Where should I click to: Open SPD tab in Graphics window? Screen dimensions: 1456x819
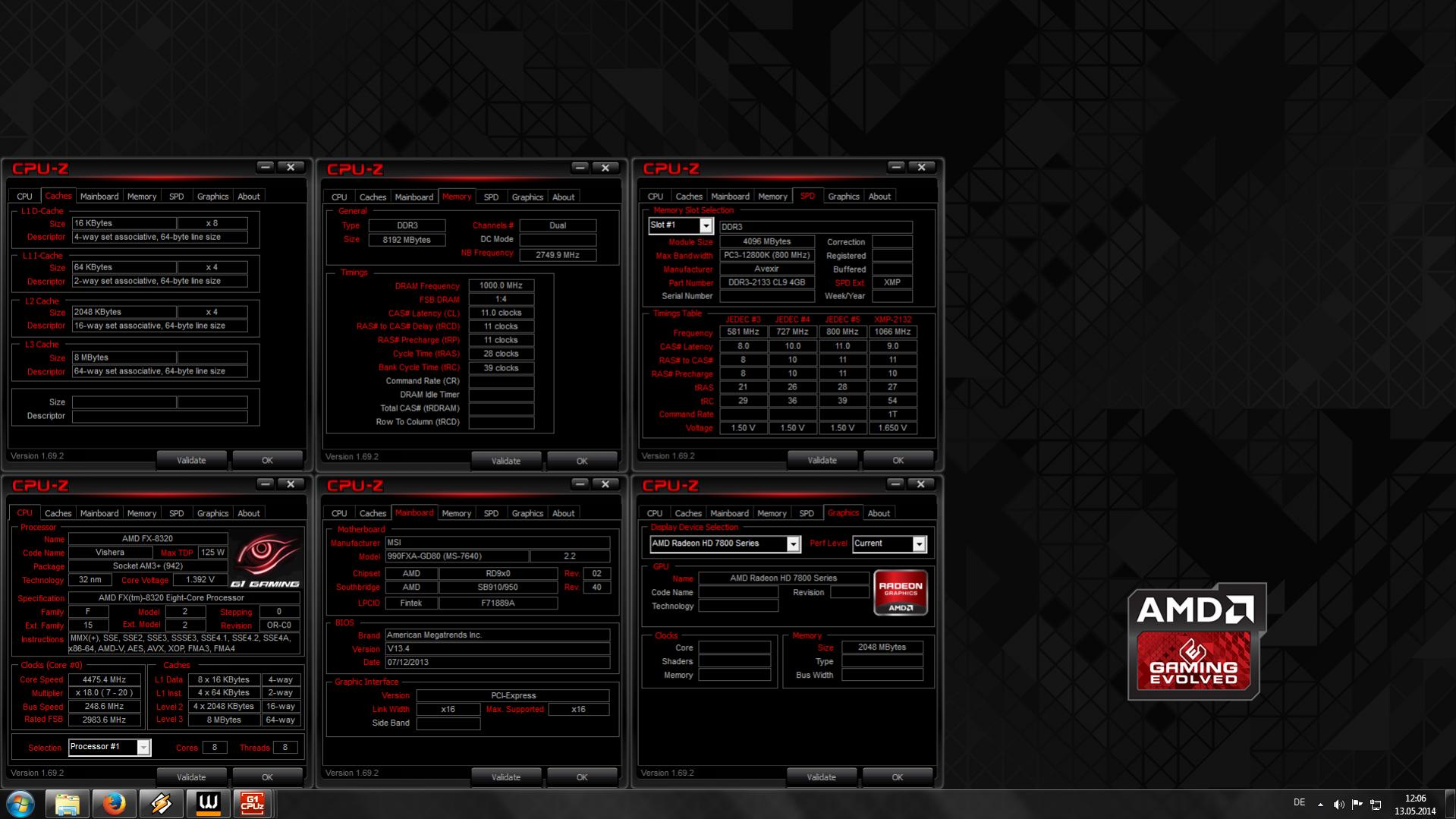coord(807,514)
